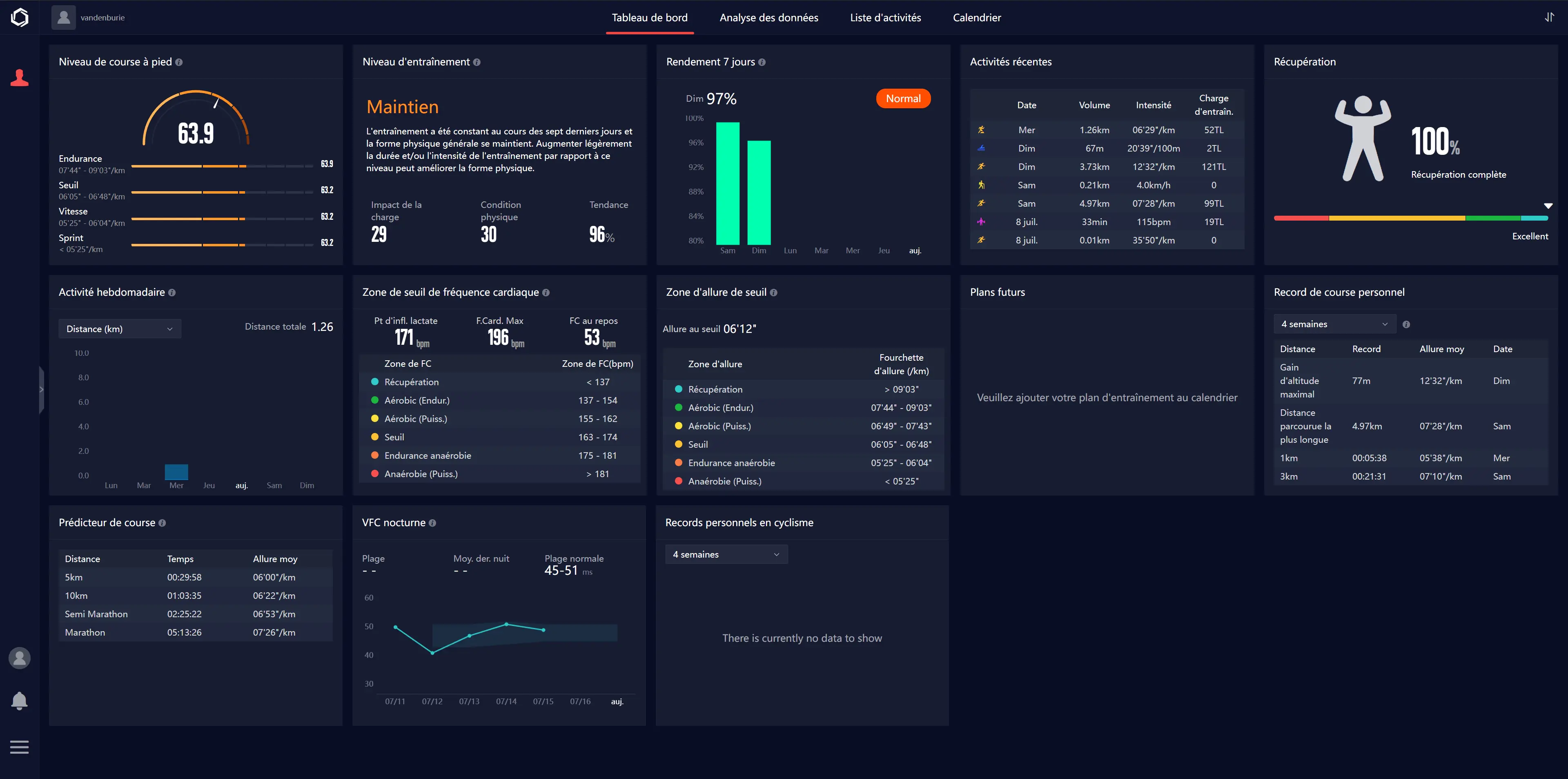Open the red athlete profile sidebar icon
The image size is (1568, 779).
point(20,78)
